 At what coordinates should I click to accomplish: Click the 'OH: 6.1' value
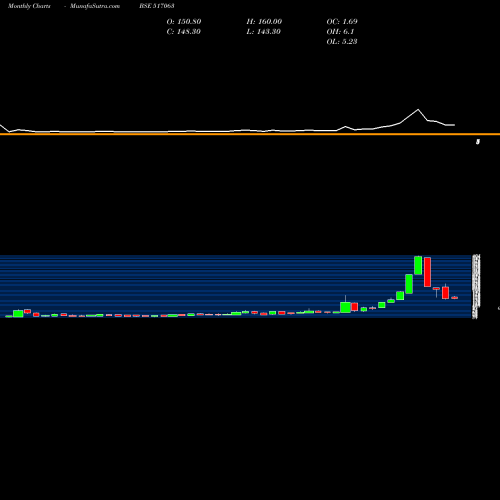pyautogui.click(x=340, y=31)
